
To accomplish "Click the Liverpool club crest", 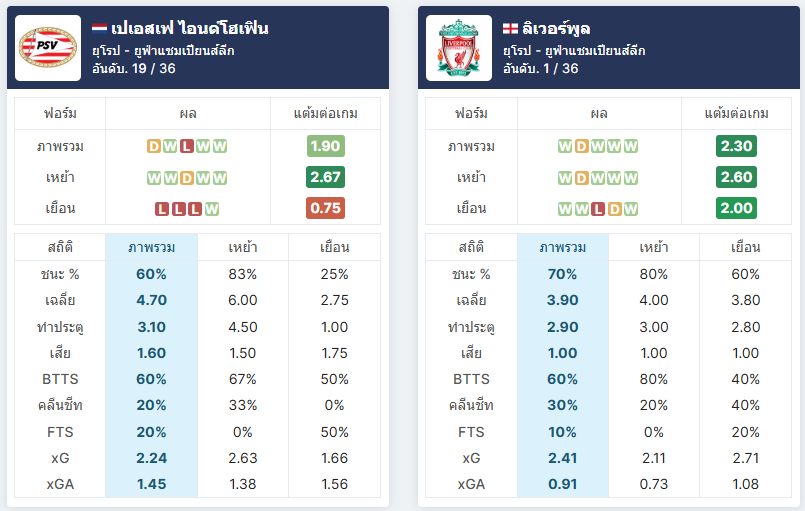I will pyautogui.click(x=458, y=48).
